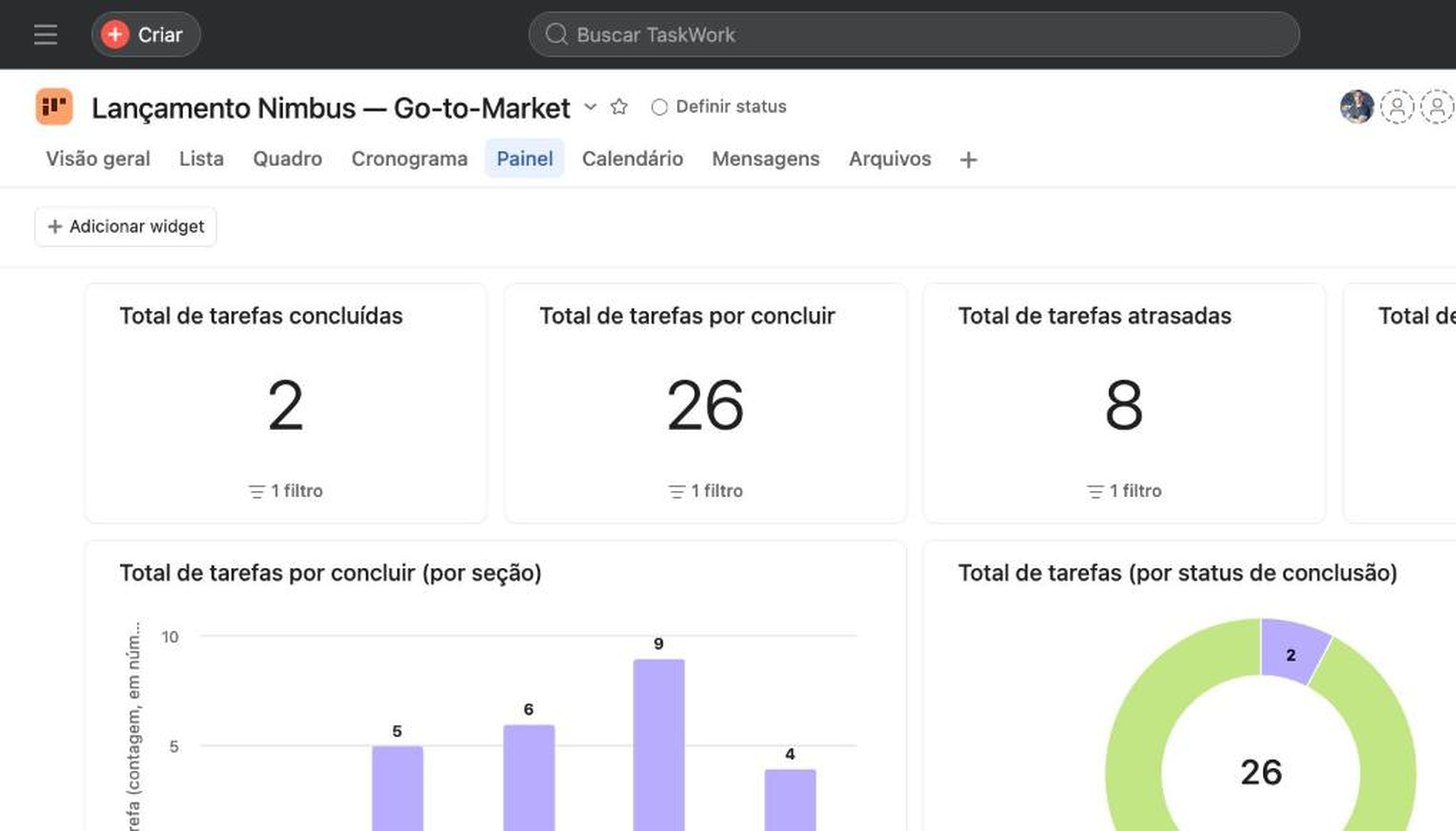1456x831 pixels.
Task: Switch to Visão geral tab
Action: (98, 159)
